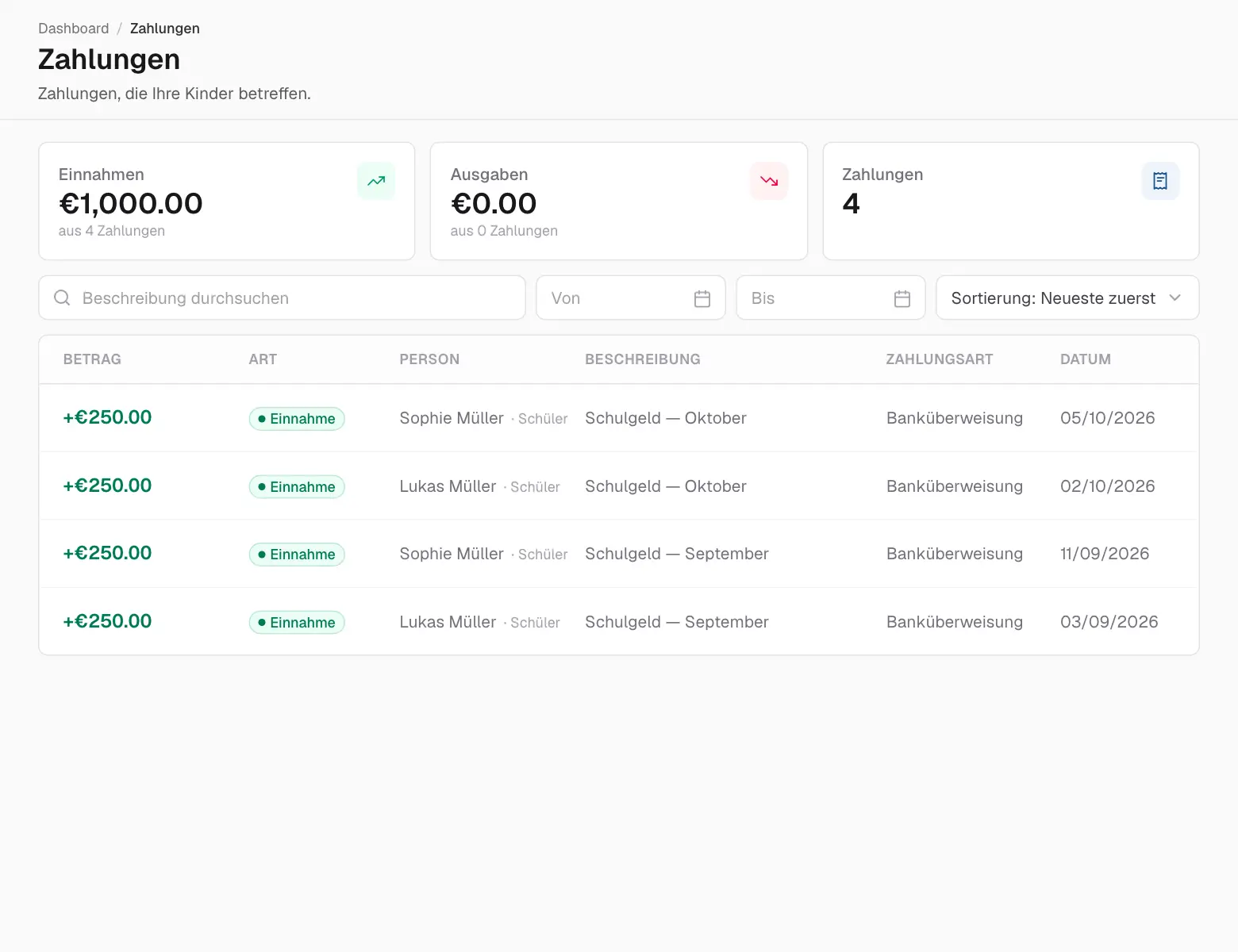Click the Datum column header
This screenshot has width=1238, height=952.
click(1086, 359)
